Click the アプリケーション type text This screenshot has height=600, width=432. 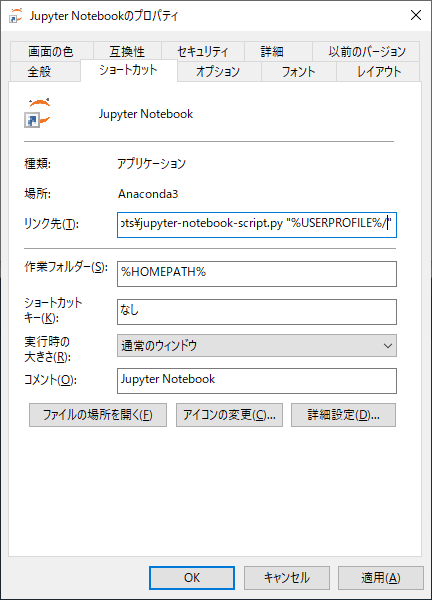coord(152,163)
